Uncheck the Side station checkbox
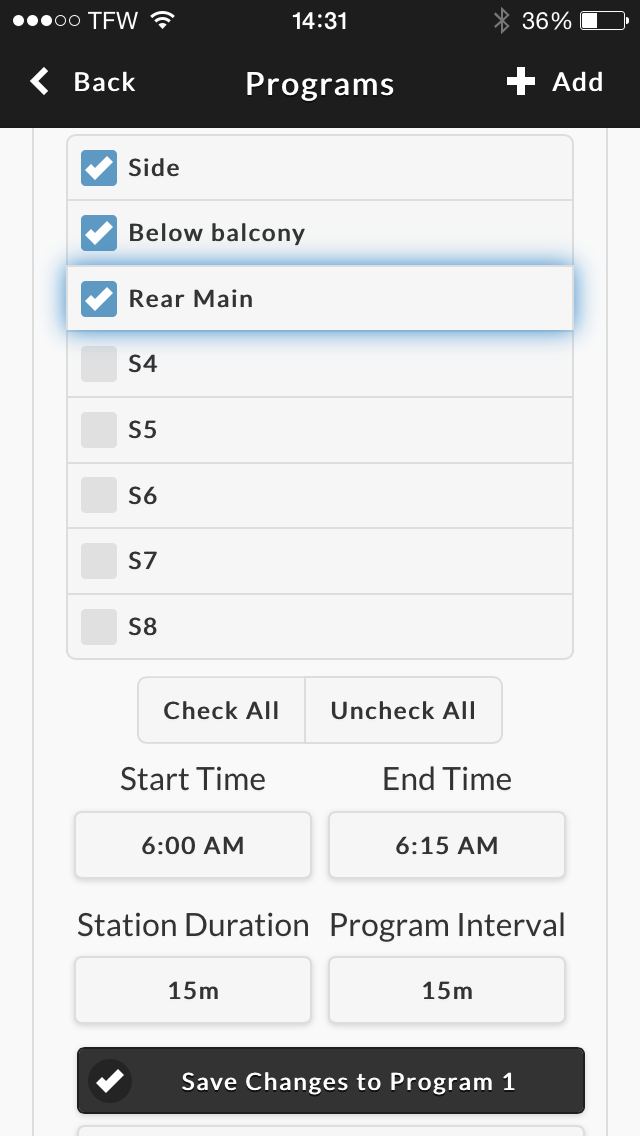Image resolution: width=640 pixels, height=1136 pixels. pos(99,168)
